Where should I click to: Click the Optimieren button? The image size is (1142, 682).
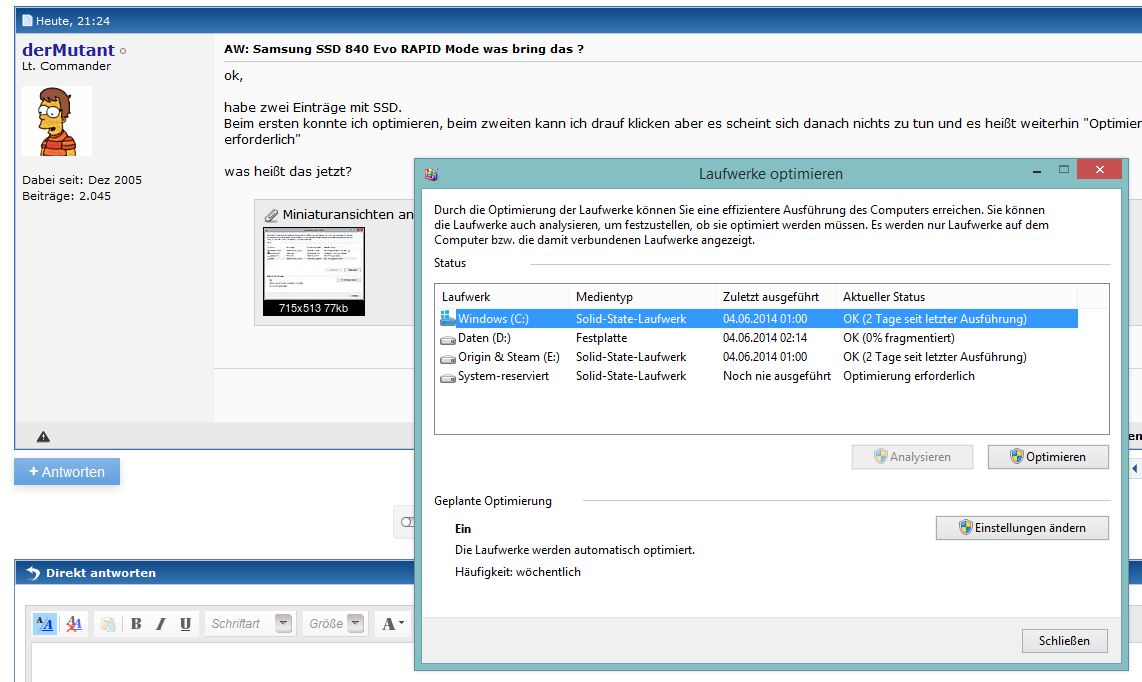tap(1048, 457)
